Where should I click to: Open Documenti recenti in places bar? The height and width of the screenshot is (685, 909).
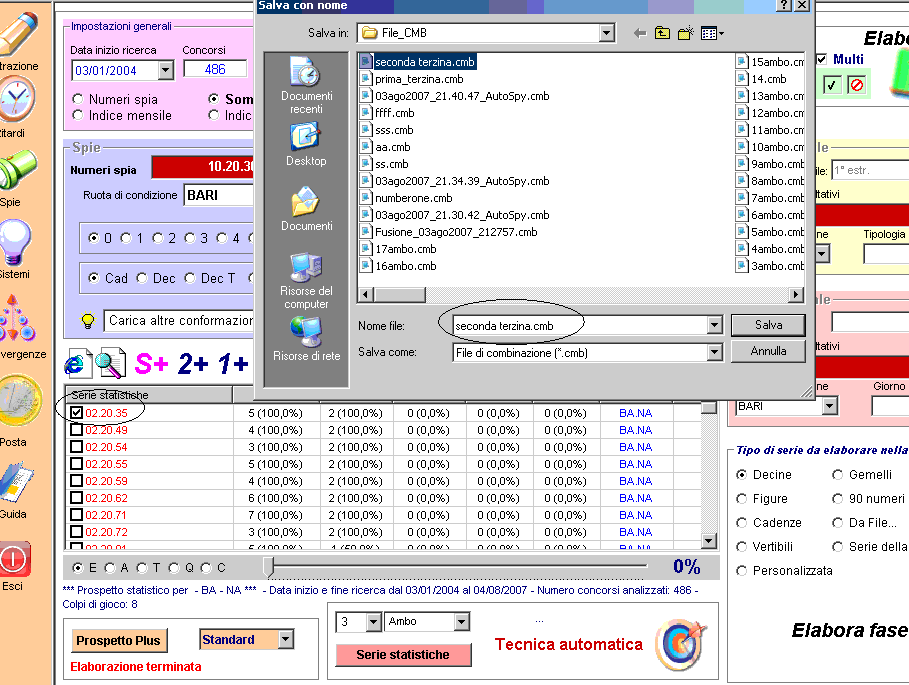tap(306, 85)
